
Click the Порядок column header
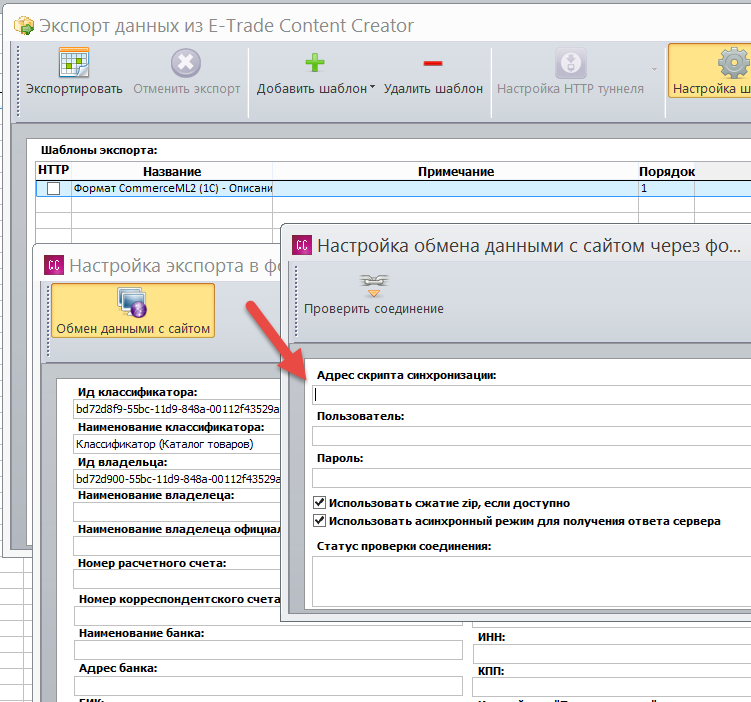667,171
